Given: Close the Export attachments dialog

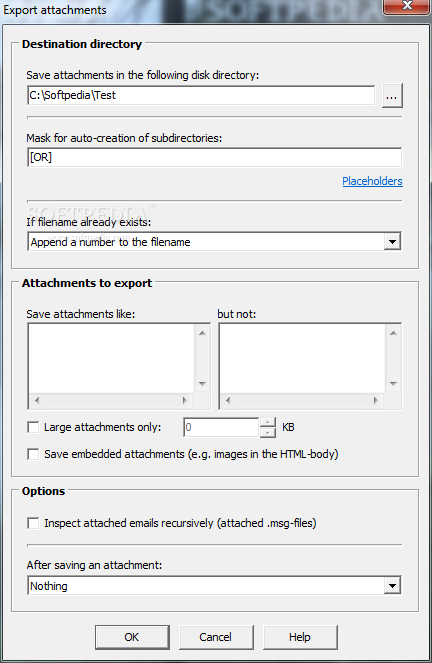Looking at the screenshot, I should (x=407, y=6).
